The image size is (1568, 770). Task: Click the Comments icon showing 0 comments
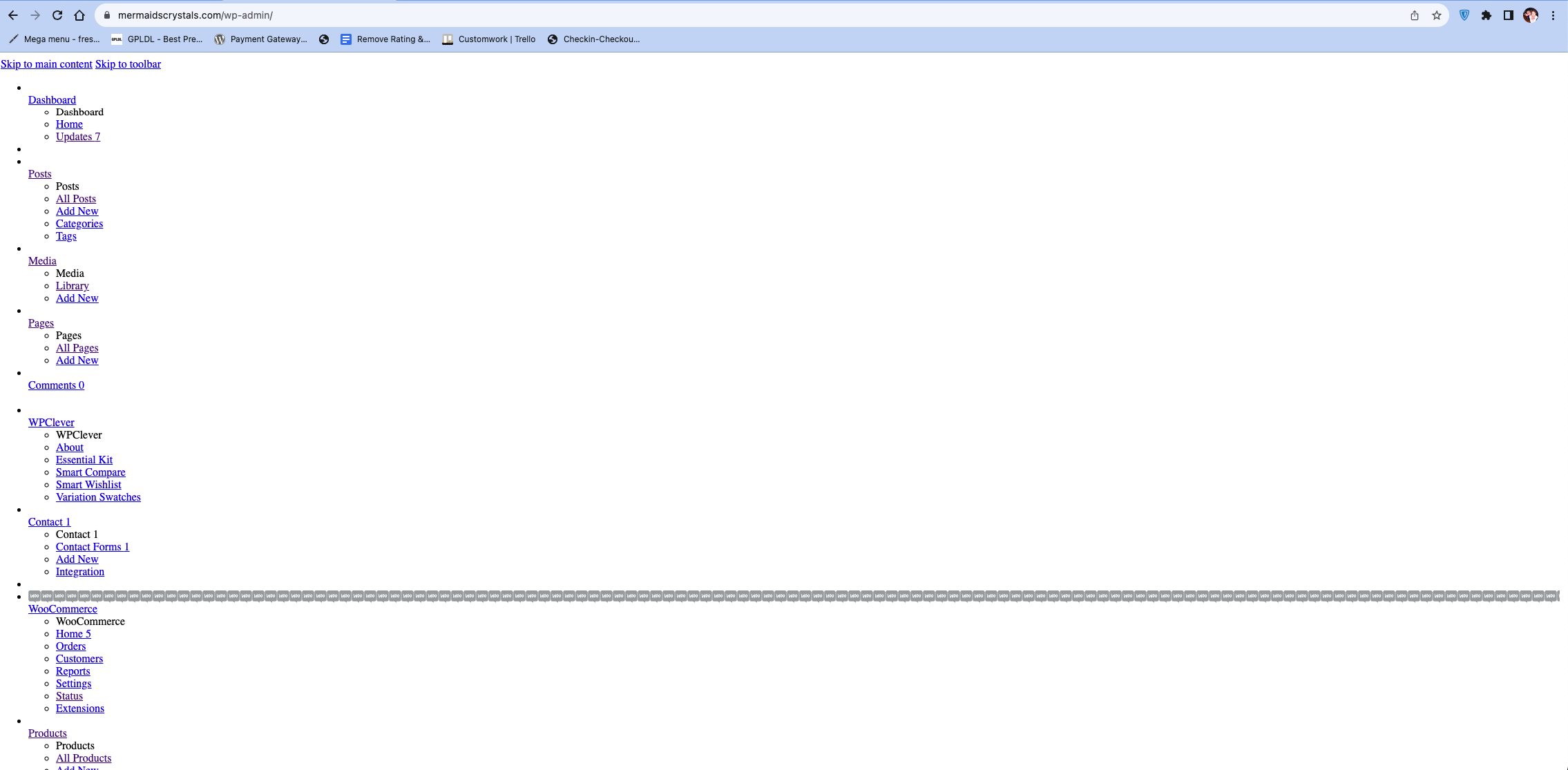pos(56,385)
